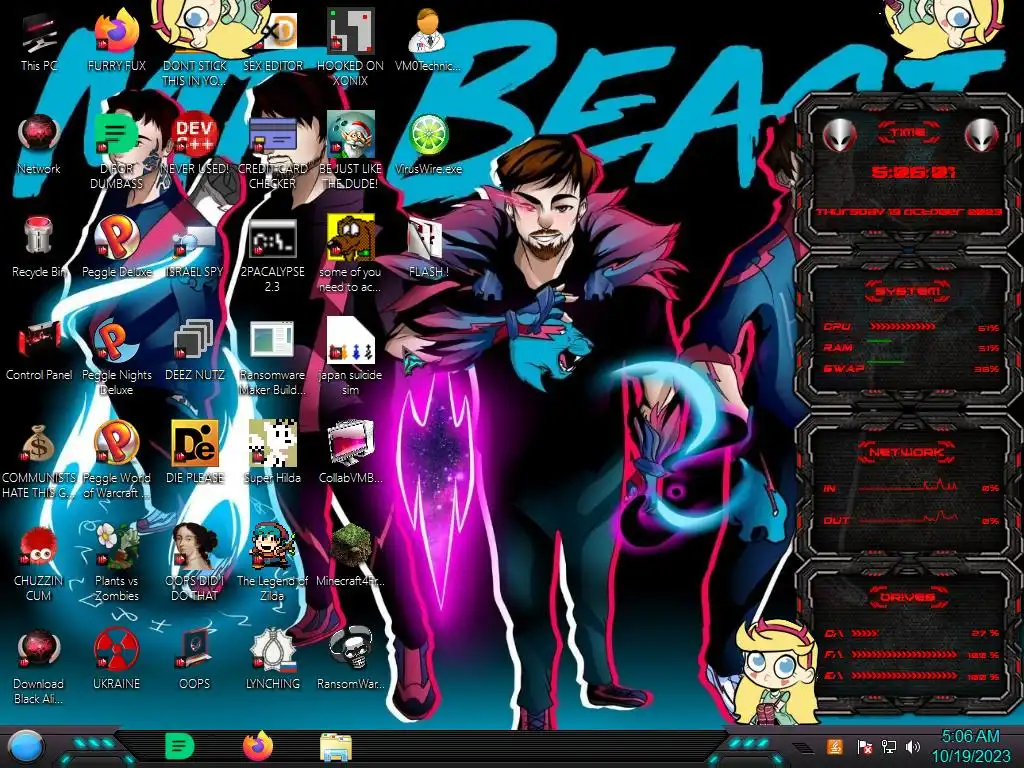The height and width of the screenshot is (768, 1024).
Task: Open the Recycle Bin
Action: coord(39,248)
